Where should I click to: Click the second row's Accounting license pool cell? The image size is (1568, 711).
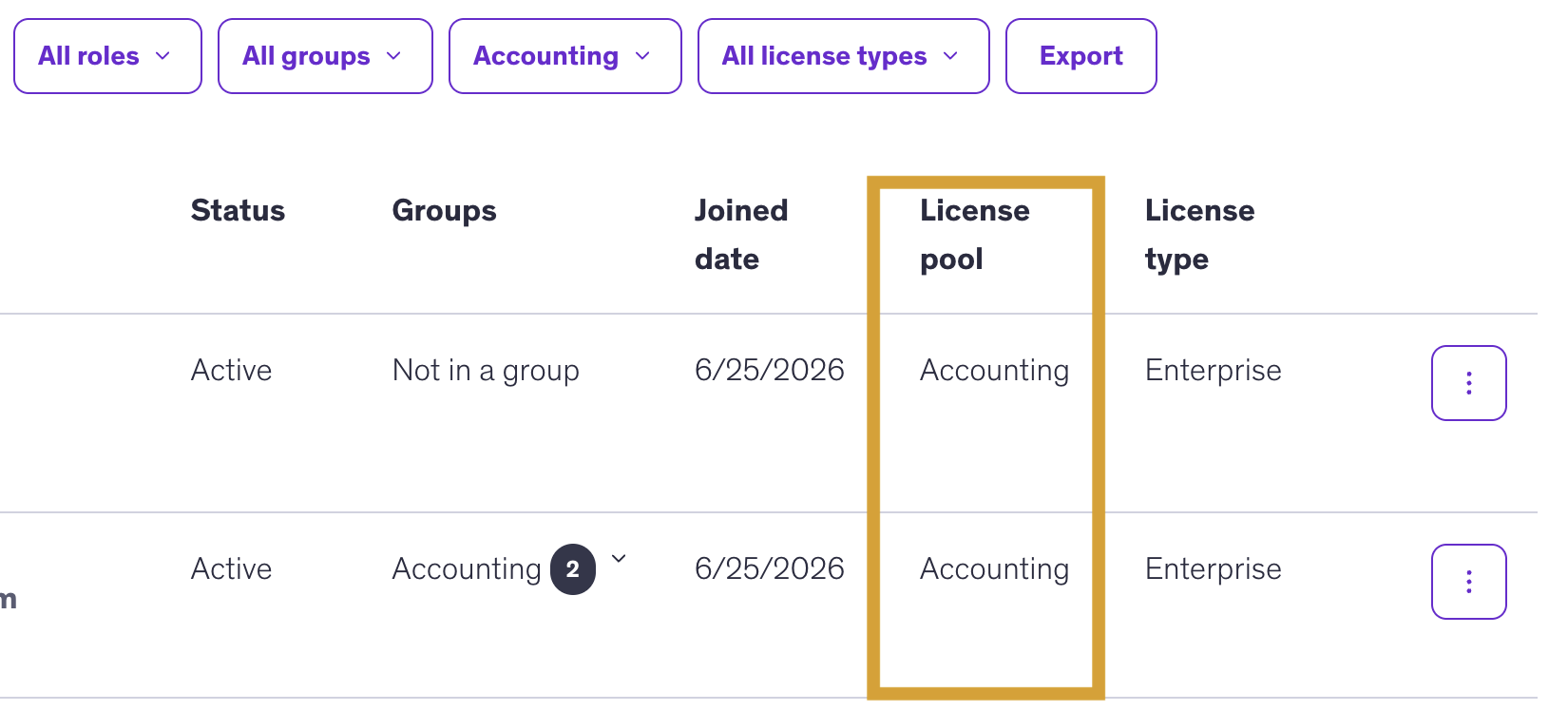pyautogui.click(x=994, y=568)
